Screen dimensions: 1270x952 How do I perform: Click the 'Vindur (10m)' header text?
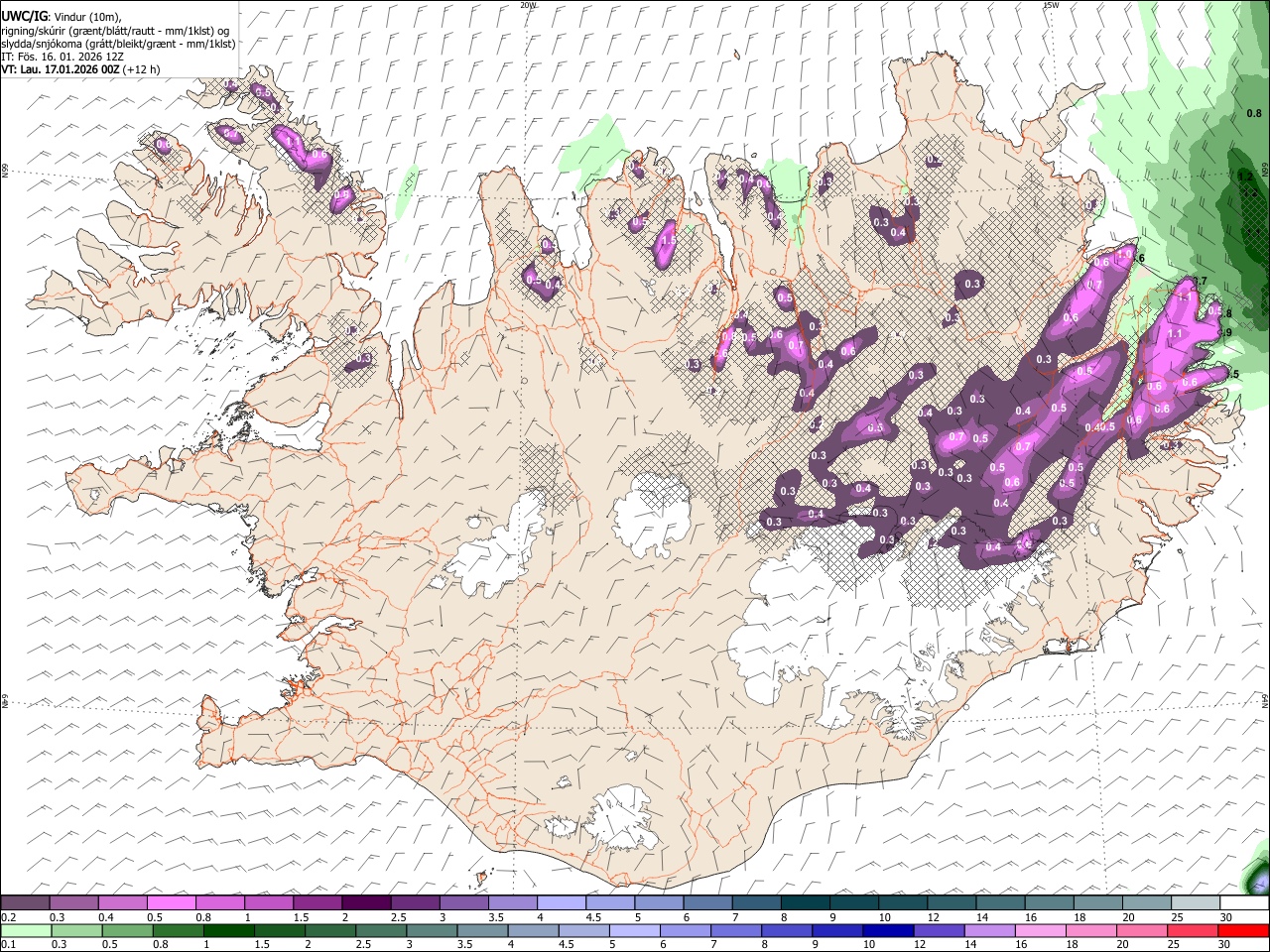click(x=87, y=16)
